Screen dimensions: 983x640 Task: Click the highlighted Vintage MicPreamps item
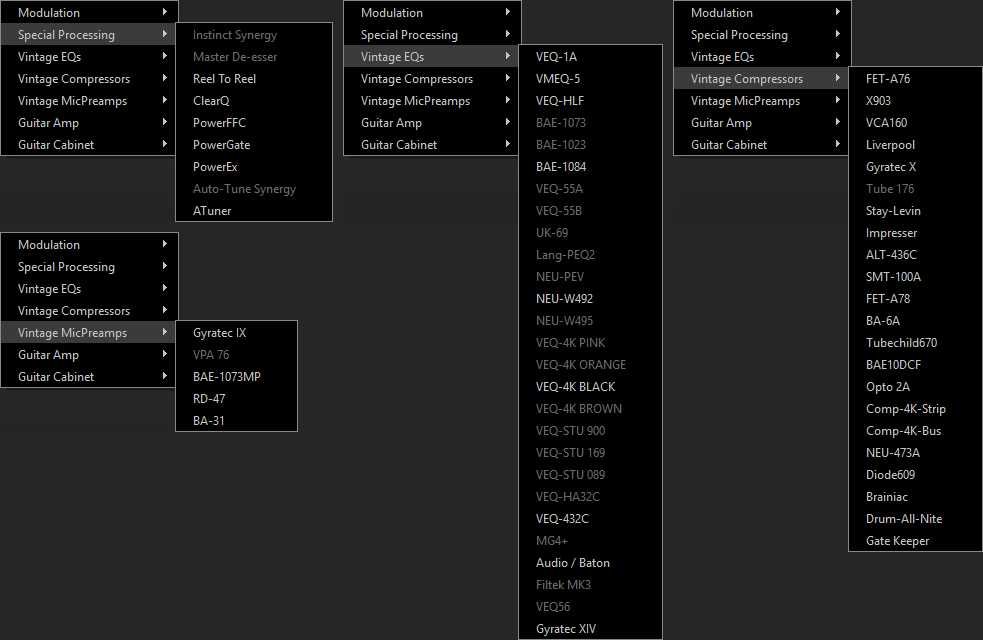[88, 333]
